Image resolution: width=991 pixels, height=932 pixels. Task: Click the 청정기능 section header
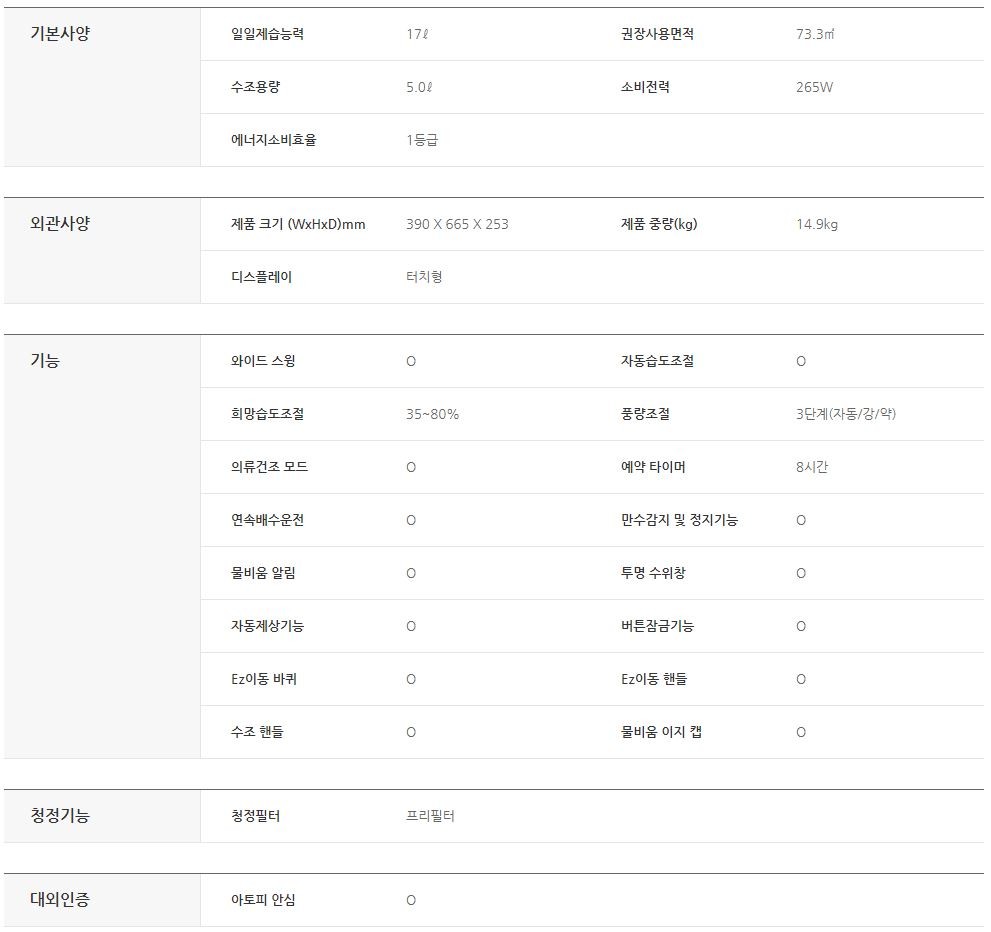(x=60, y=816)
